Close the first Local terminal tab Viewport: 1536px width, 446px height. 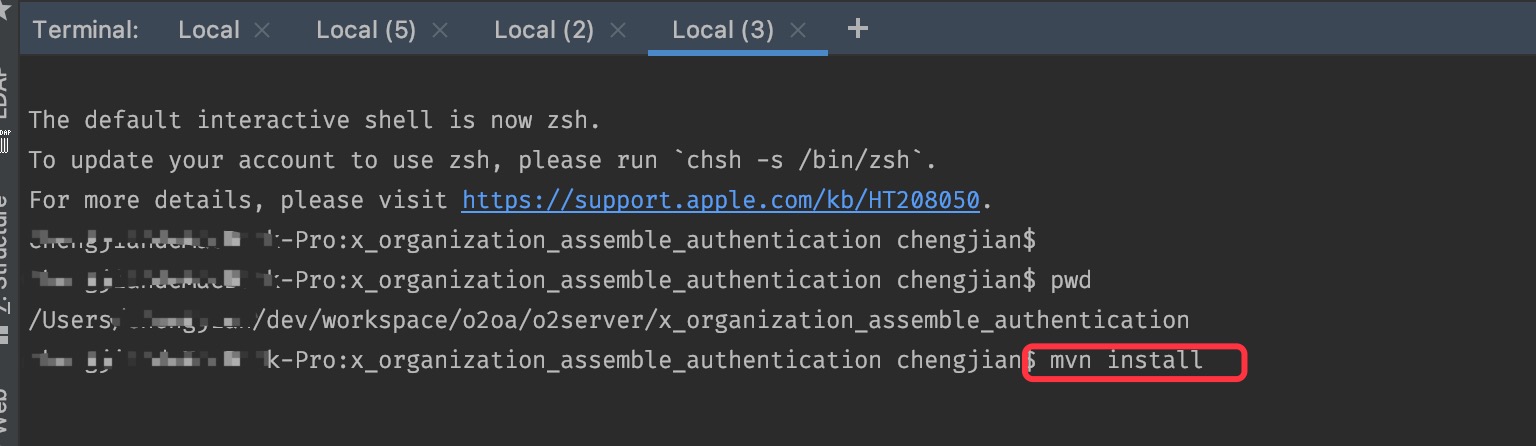click(262, 30)
